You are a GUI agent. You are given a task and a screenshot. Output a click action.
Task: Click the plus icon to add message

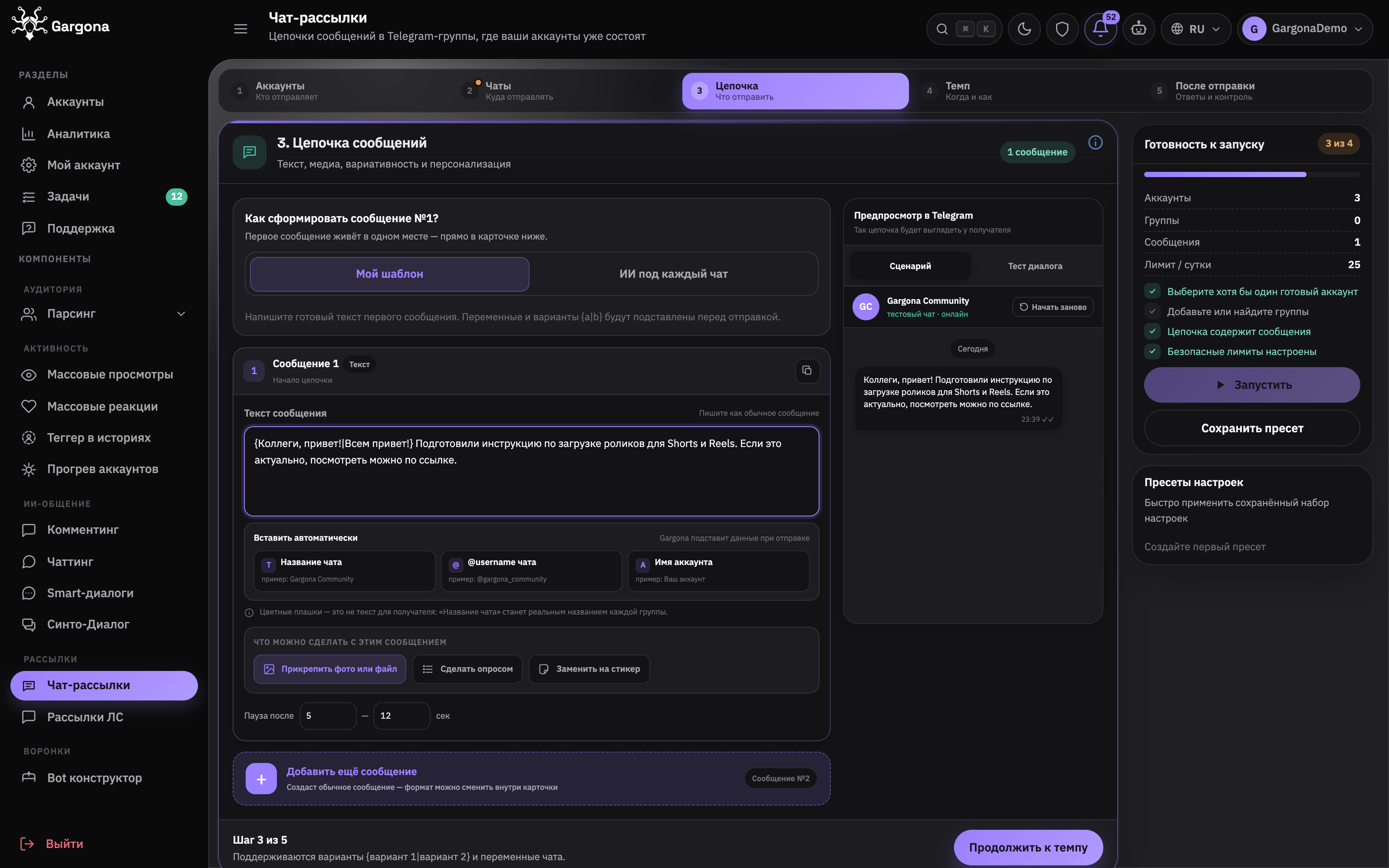tap(261, 779)
